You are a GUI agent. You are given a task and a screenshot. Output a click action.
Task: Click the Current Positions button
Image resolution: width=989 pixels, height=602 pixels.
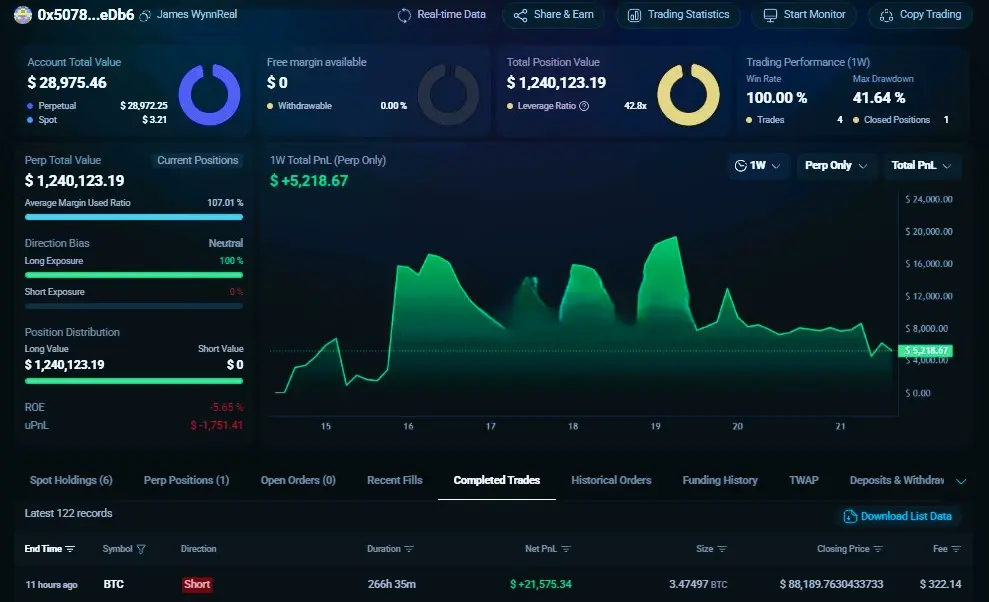coord(197,160)
